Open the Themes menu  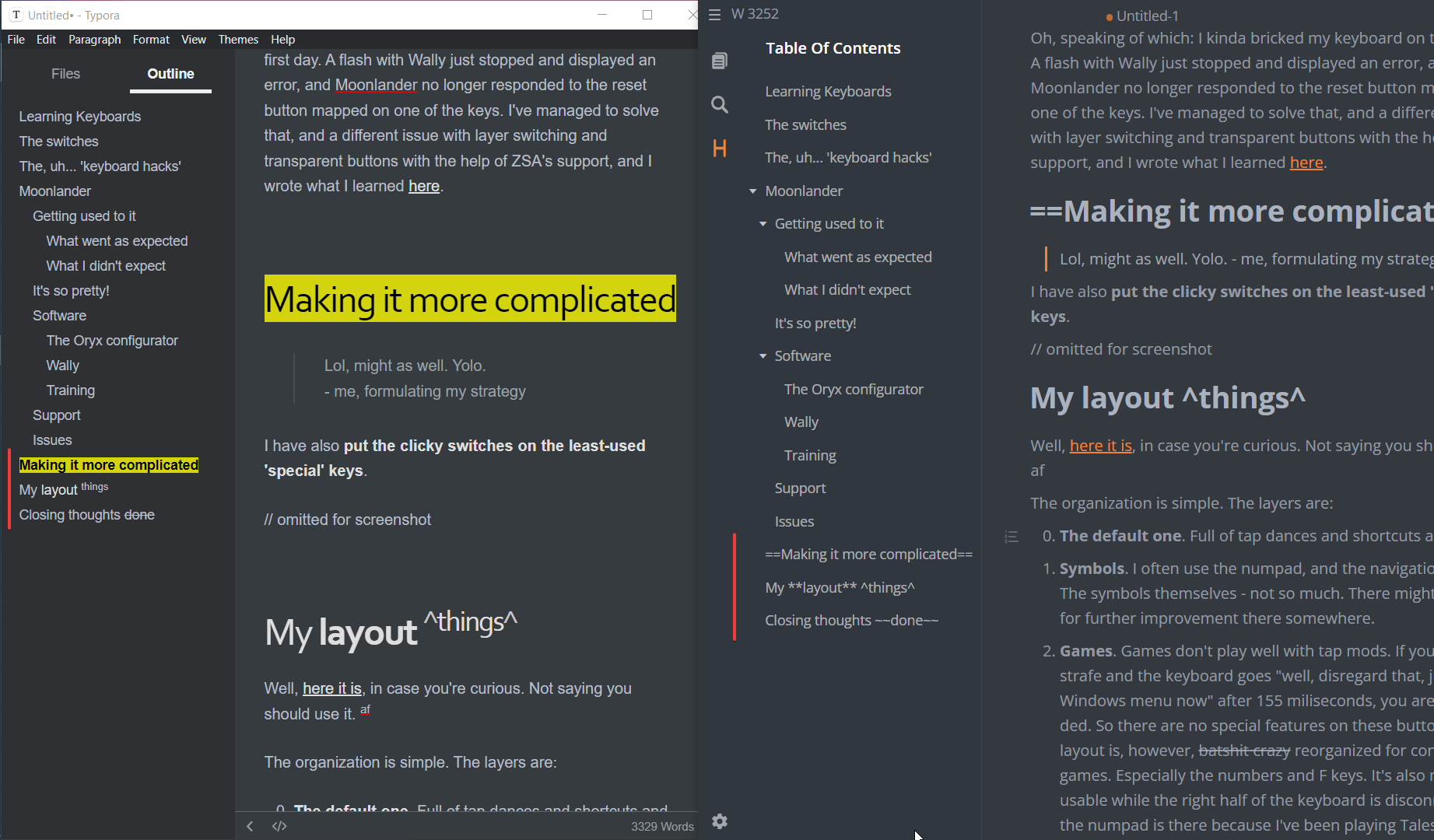[x=238, y=39]
